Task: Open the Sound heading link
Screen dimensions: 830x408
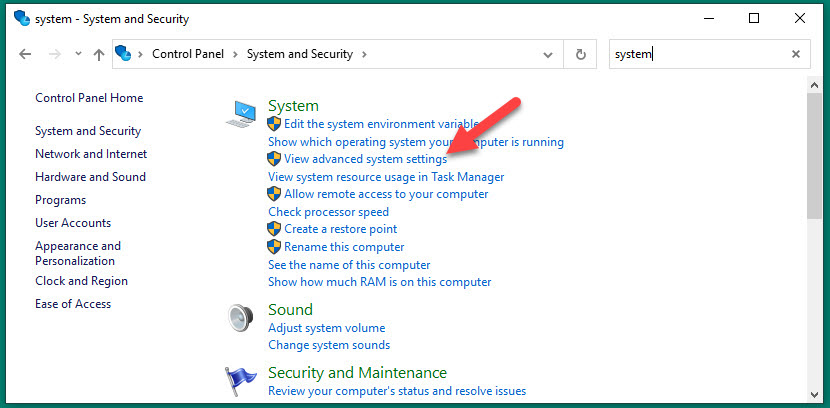Action: pos(290,310)
